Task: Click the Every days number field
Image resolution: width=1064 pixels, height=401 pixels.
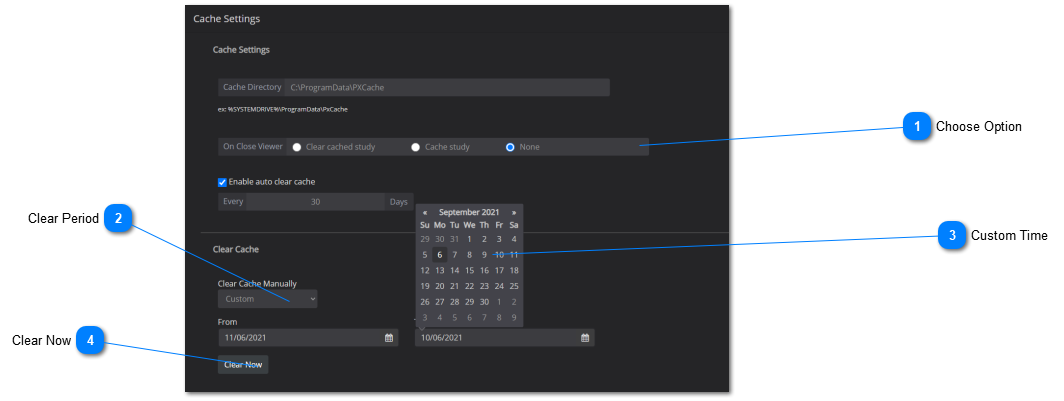Action: (315, 202)
